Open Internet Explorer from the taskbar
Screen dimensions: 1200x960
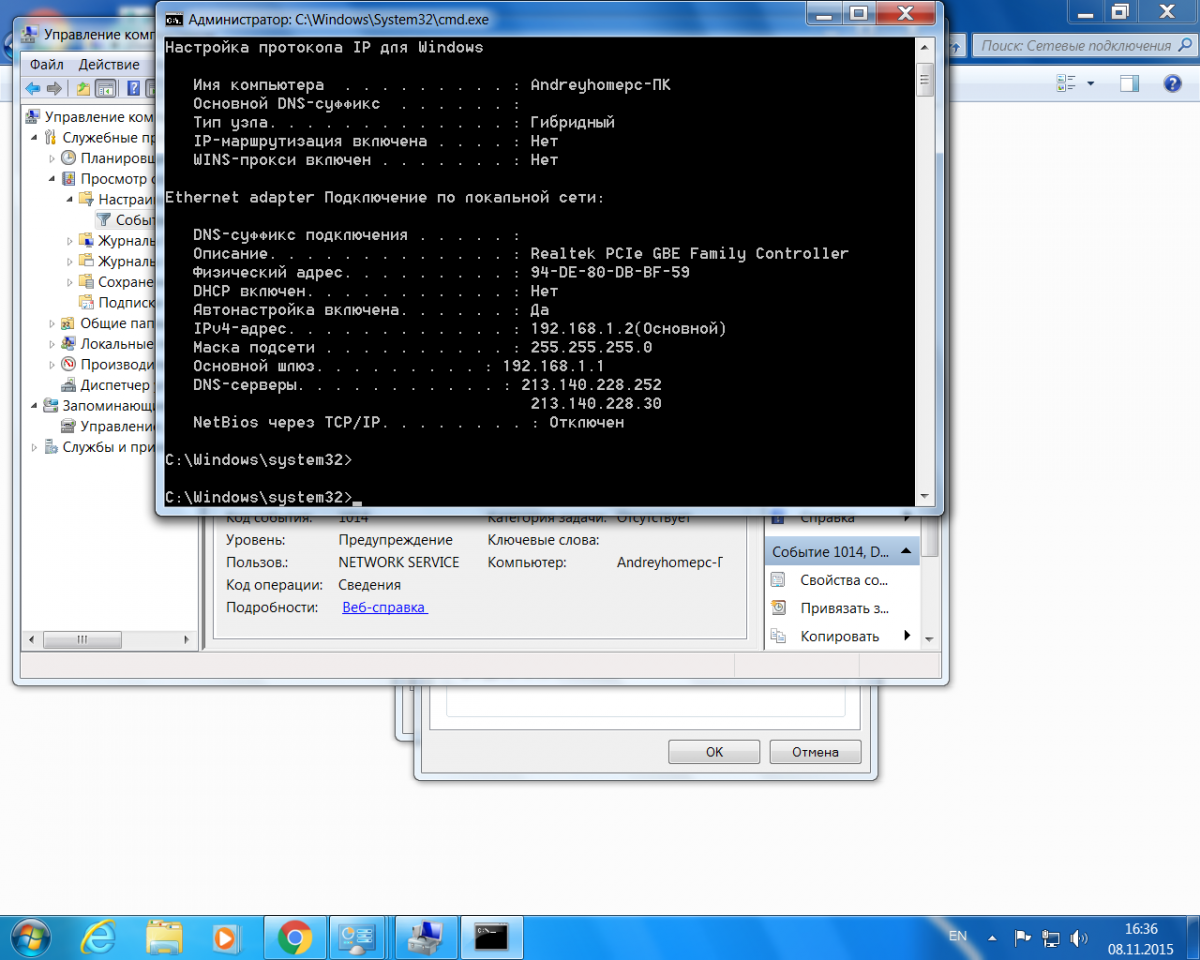pos(99,936)
